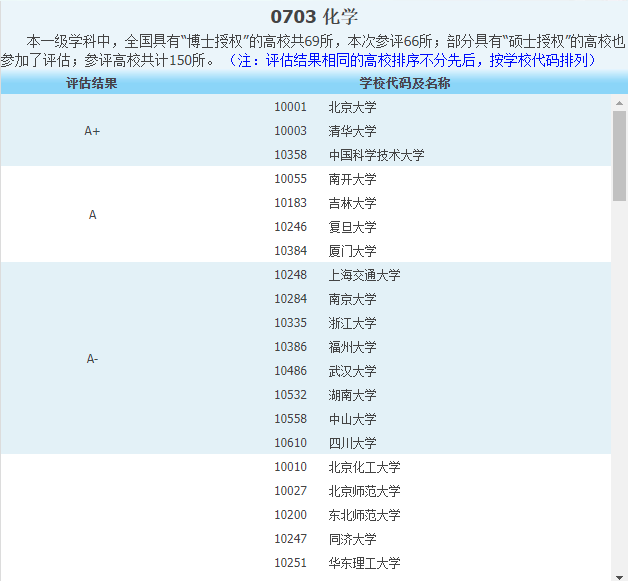Click the title 0703 化学
Image resolution: width=628 pixels, height=581 pixels.
[314, 17]
